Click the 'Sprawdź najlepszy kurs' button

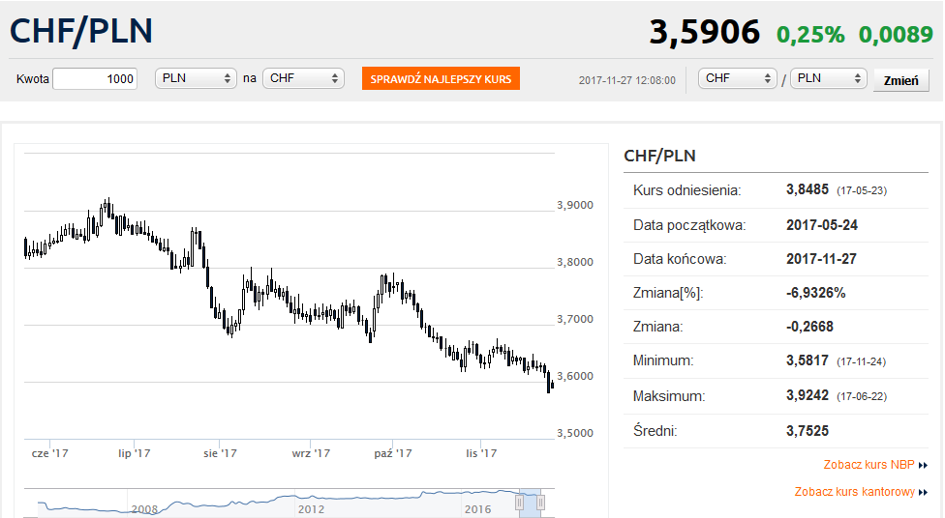[x=441, y=79]
